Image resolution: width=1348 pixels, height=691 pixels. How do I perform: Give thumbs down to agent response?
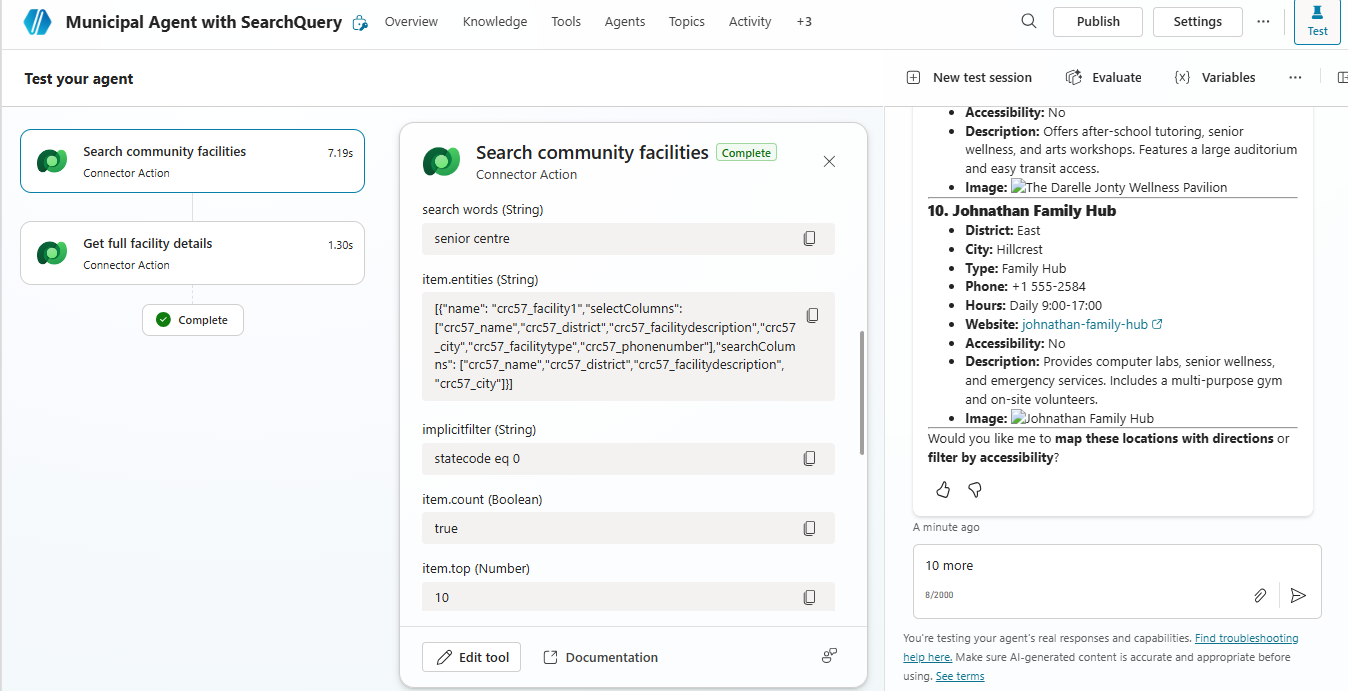[975, 490]
